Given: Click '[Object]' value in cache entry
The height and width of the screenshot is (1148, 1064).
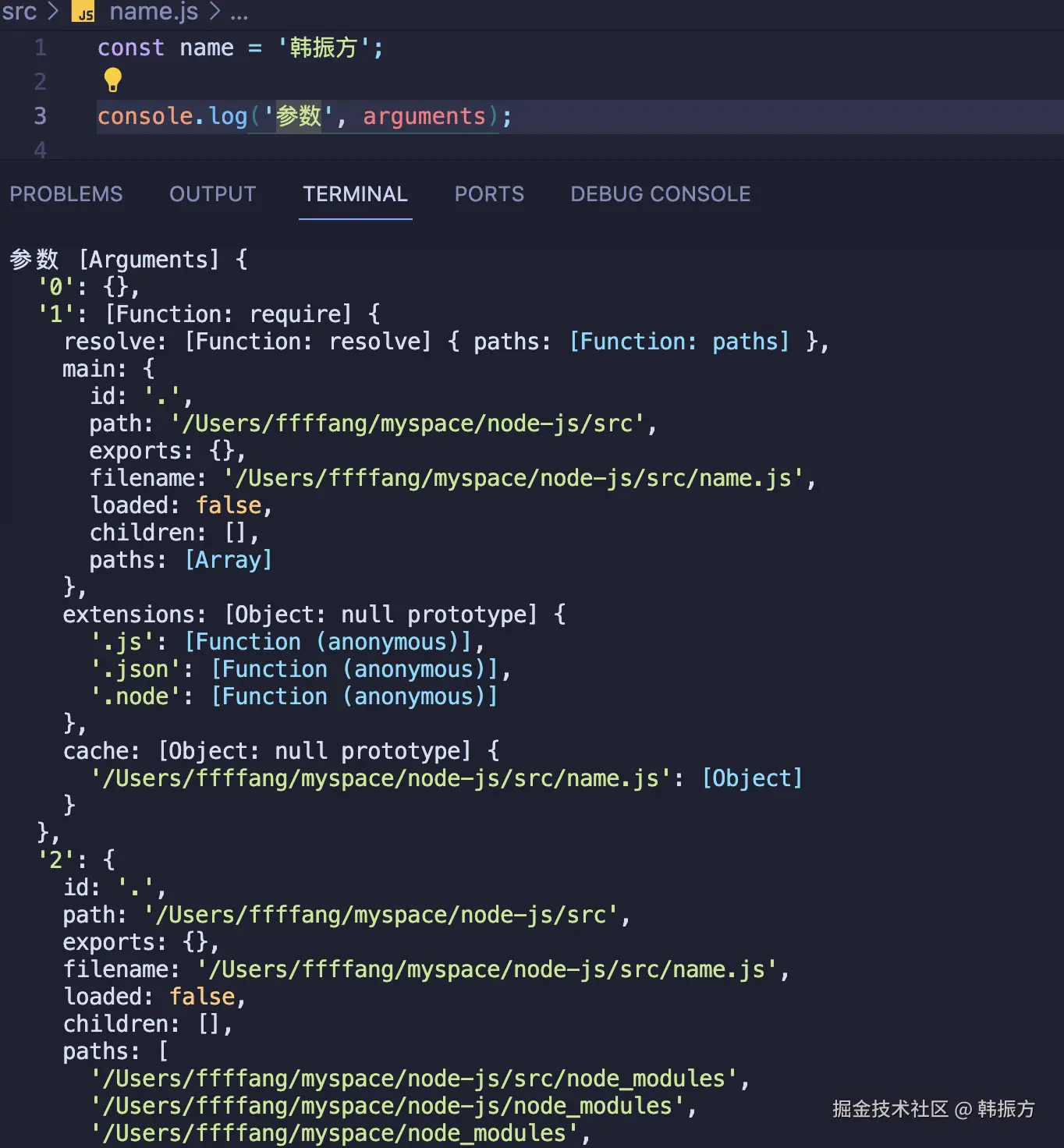Looking at the screenshot, I should (x=752, y=778).
